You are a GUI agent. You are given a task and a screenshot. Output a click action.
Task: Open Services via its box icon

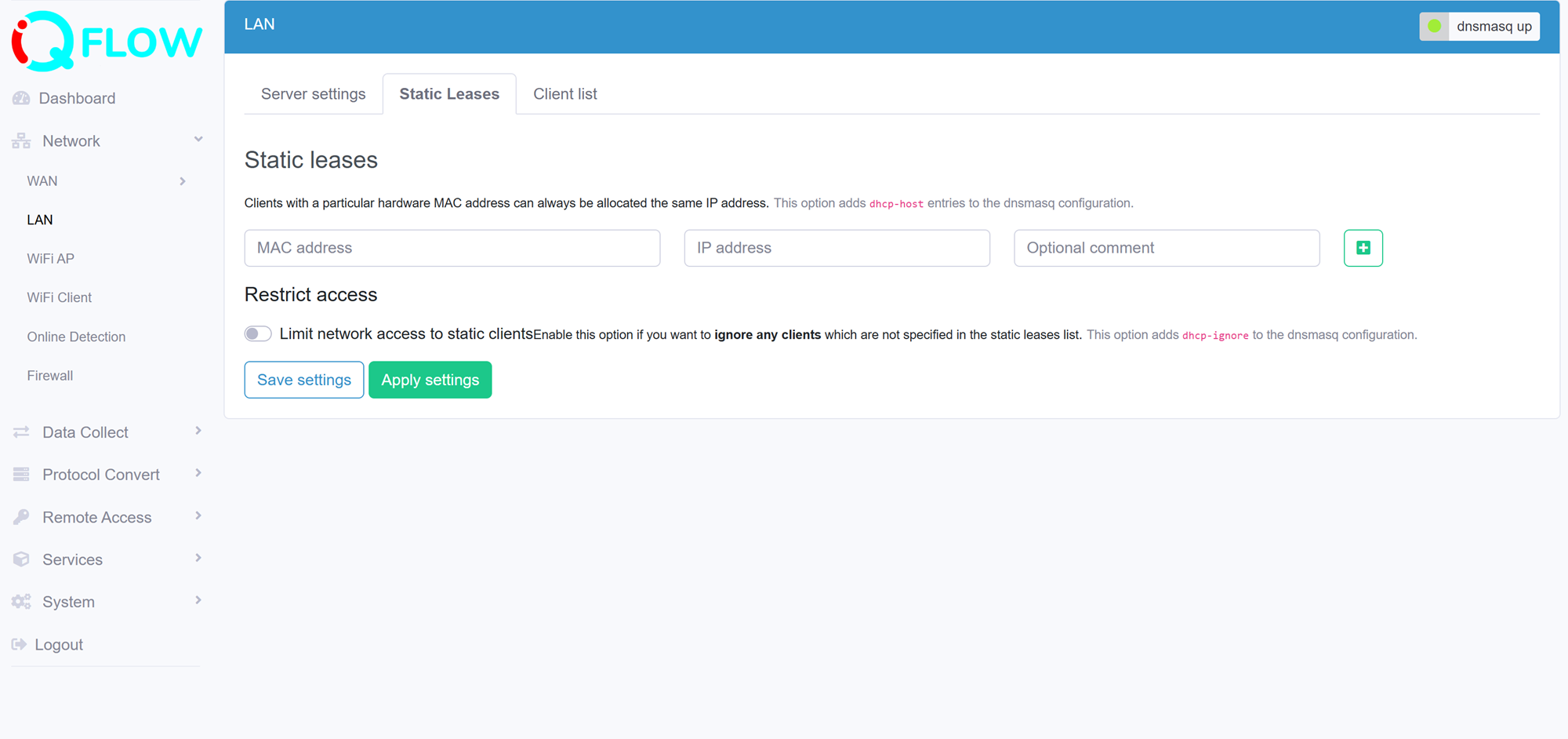[20, 559]
